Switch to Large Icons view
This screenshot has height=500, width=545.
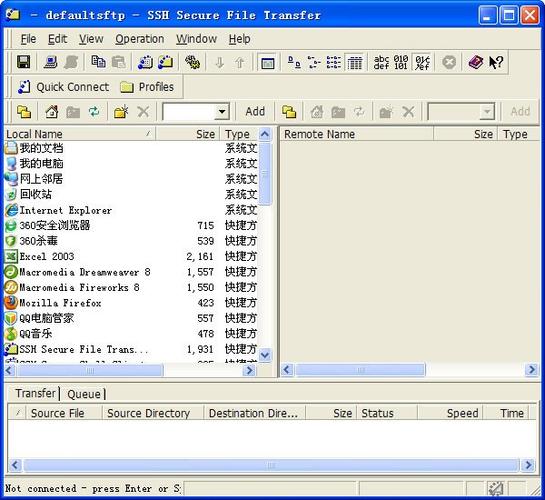[294, 63]
